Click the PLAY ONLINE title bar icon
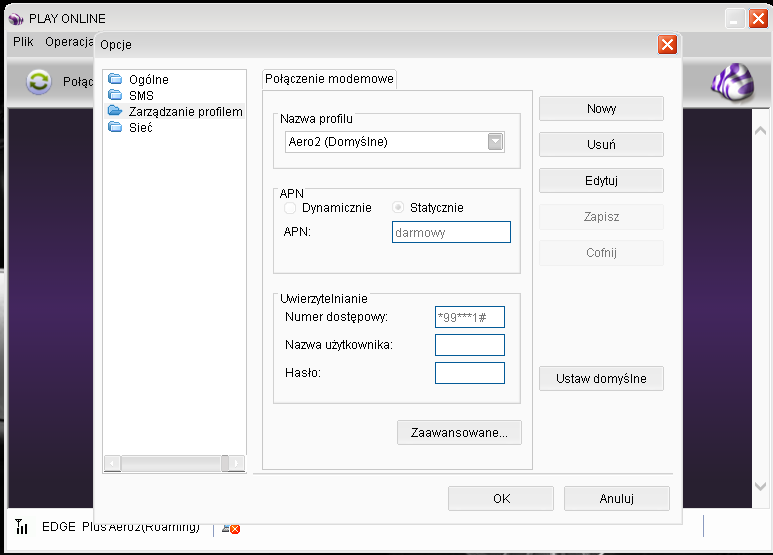This screenshot has width=773, height=555. point(15,19)
